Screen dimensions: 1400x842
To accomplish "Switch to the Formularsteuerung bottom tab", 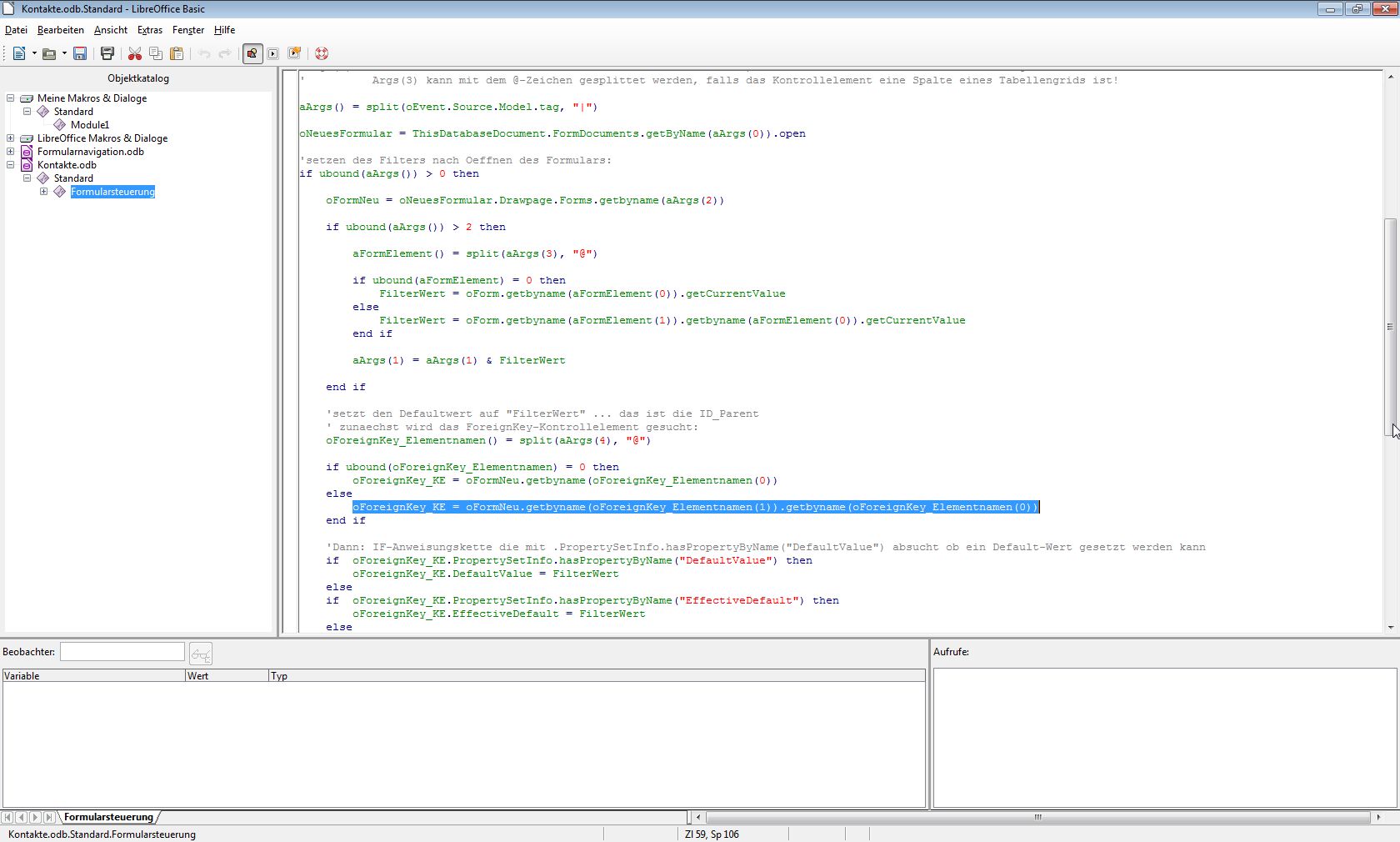I will point(109,818).
